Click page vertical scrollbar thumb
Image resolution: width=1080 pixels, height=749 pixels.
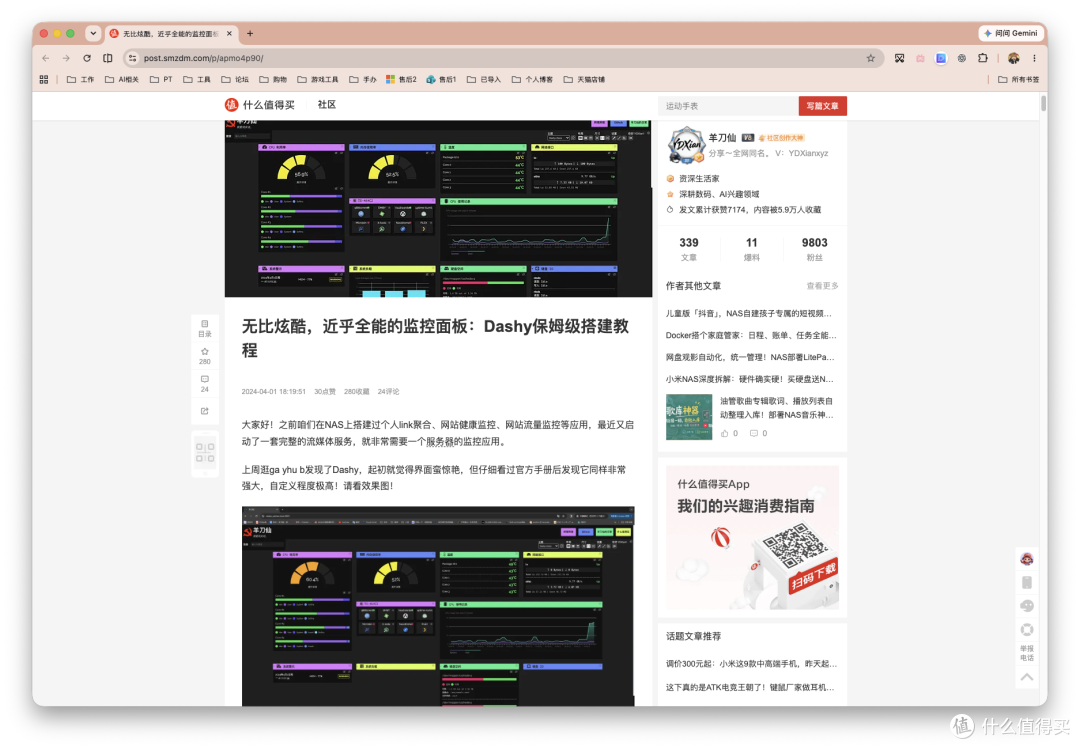click(x=1043, y=103)
